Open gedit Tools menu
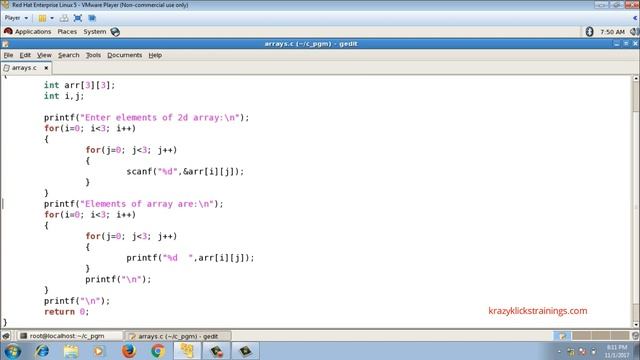 point(93,55)
